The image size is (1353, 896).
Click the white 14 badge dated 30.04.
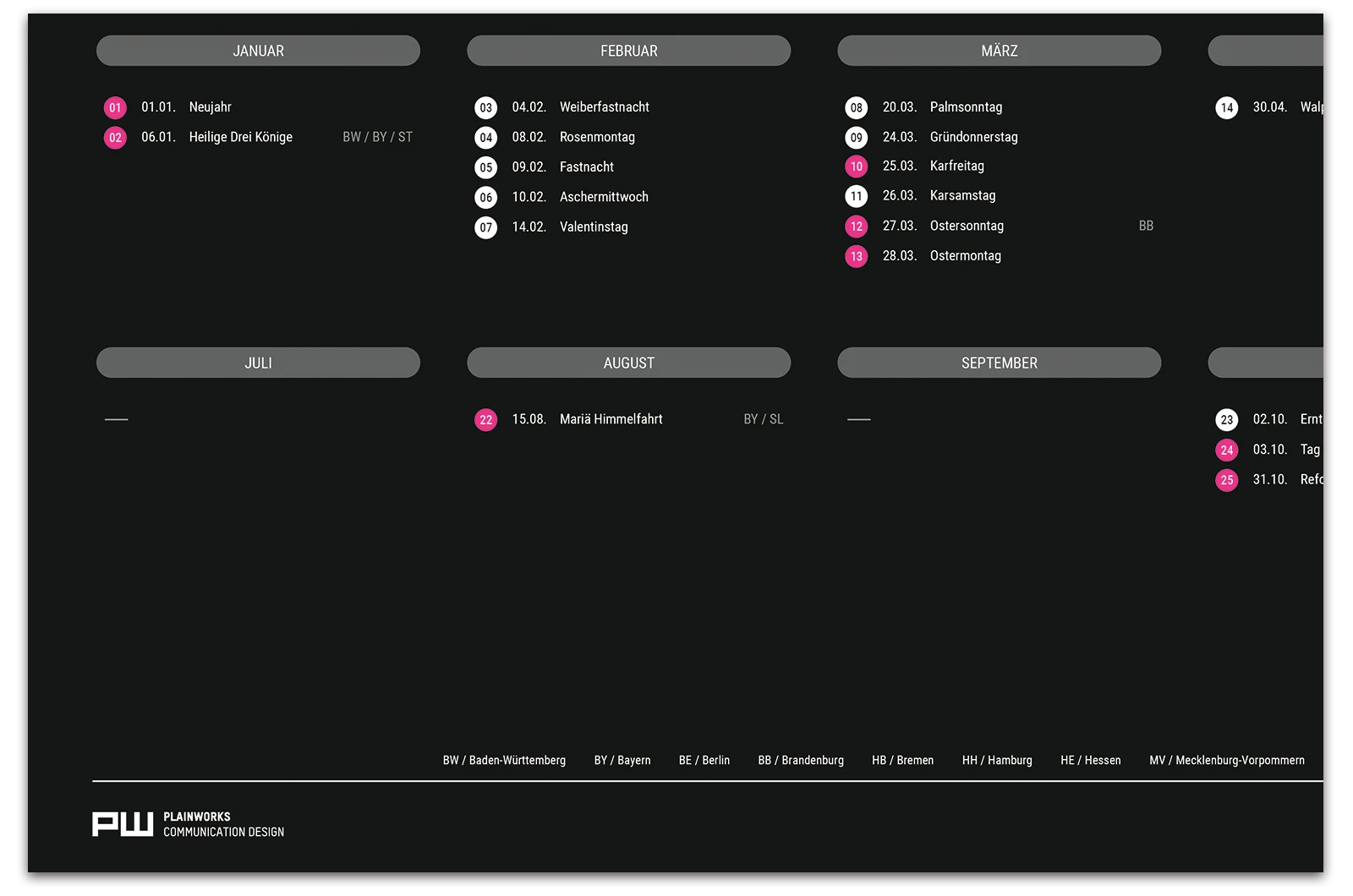(x=1226, y=108)
